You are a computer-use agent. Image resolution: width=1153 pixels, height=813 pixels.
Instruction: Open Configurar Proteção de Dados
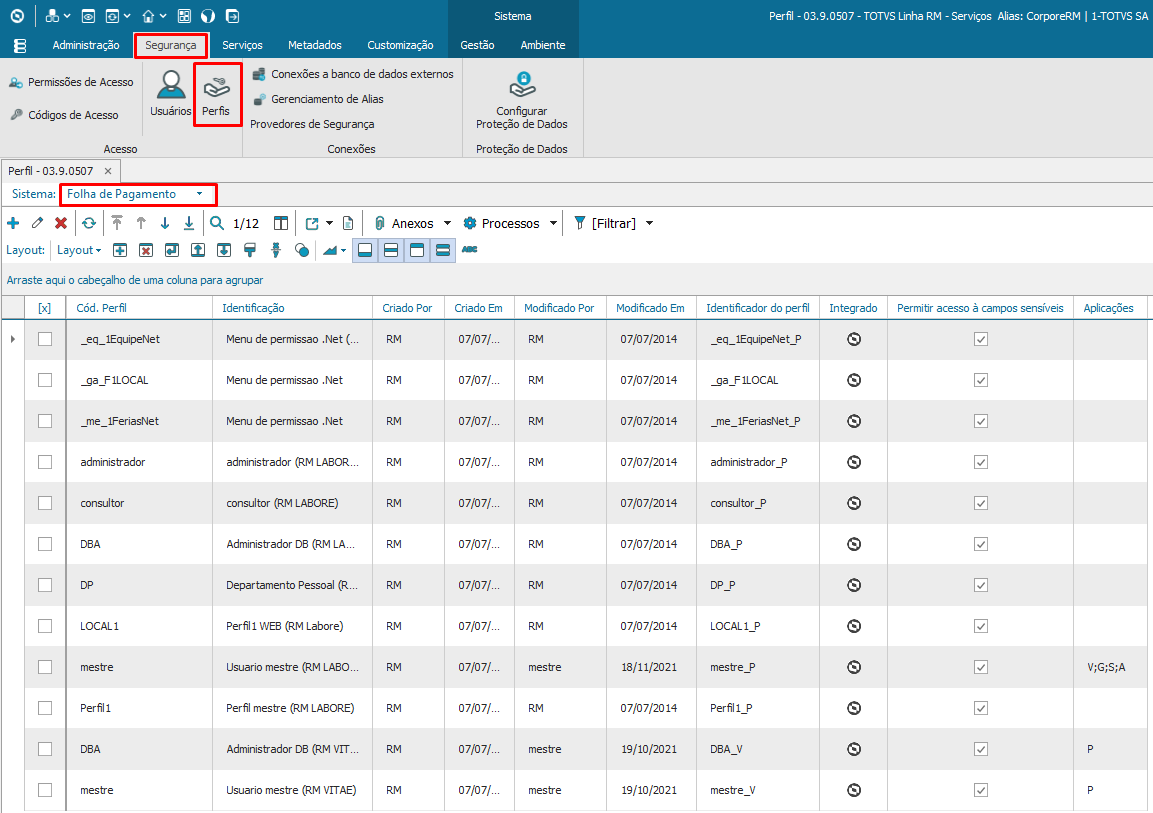pos(521,101)
